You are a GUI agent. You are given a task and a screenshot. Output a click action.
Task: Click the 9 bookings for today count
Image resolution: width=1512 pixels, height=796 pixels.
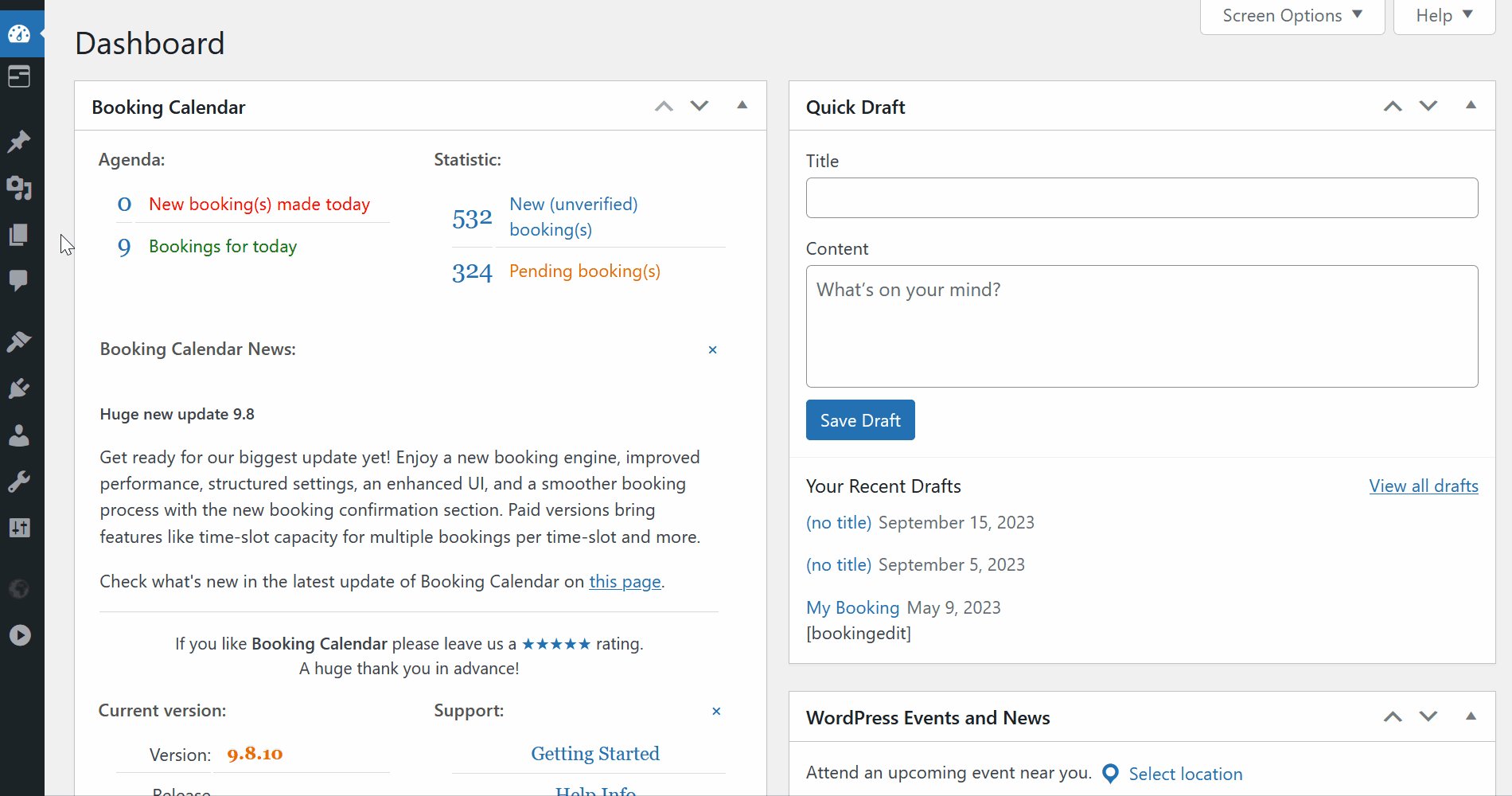click(x=124, y=247)
